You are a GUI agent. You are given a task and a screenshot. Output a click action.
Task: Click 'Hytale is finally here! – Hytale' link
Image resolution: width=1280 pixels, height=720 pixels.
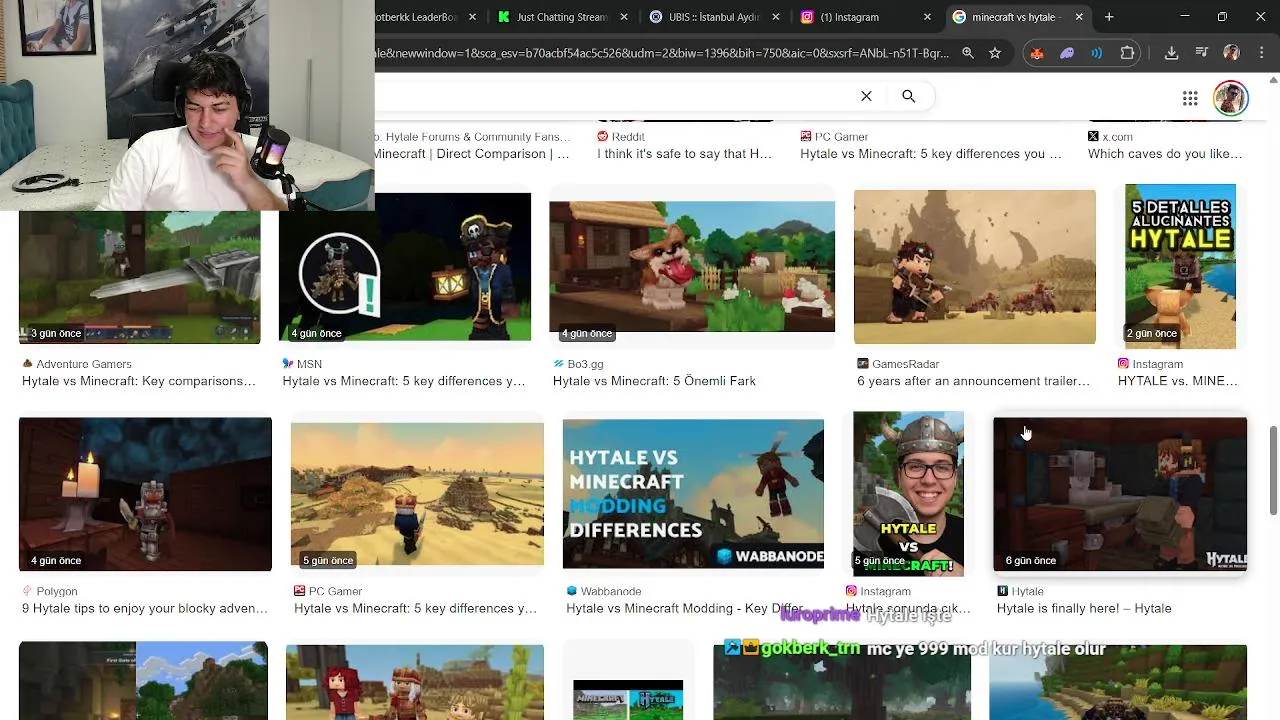point(1084,608)
